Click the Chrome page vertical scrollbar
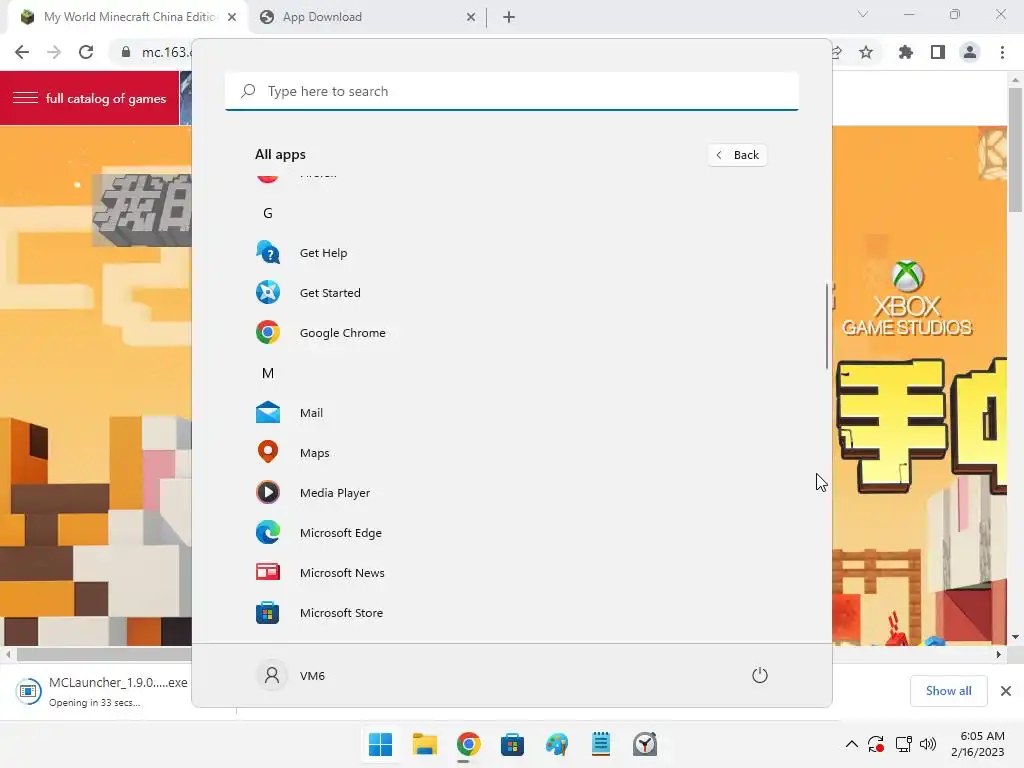This screenshot has width=1024, height=768. 1015,149
